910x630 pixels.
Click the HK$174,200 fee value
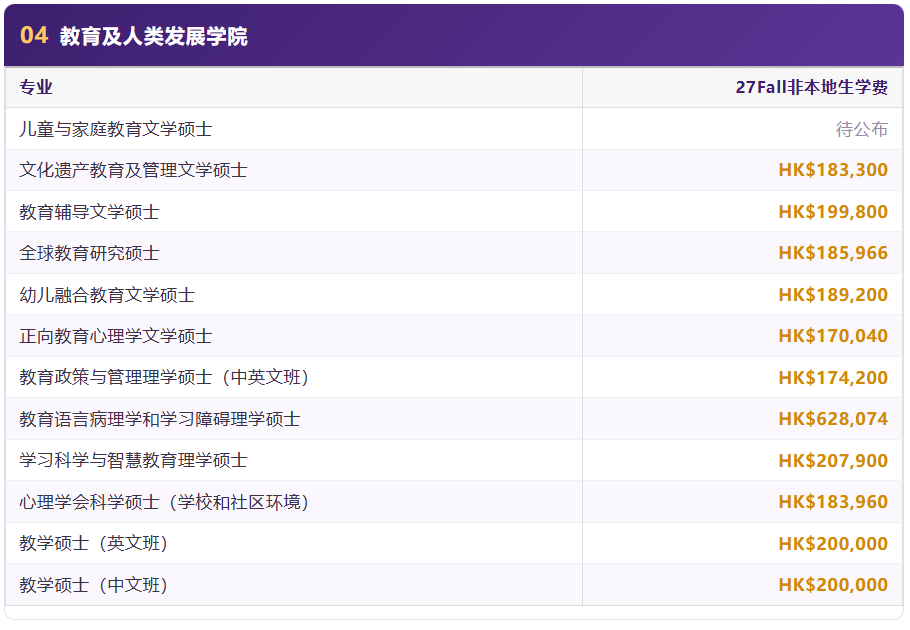833,378
